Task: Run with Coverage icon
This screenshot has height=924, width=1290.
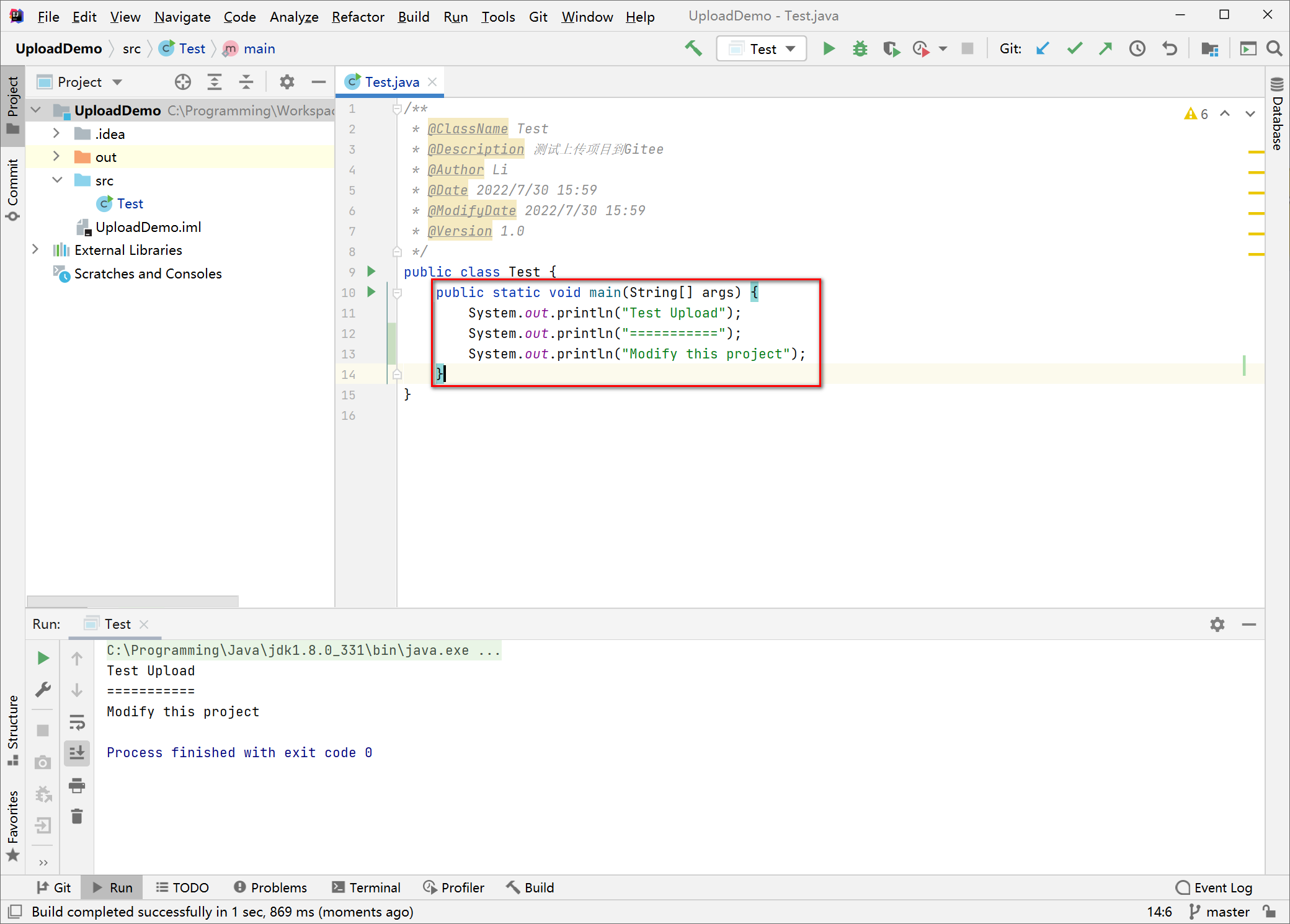Action: pyautogui.click(x=891, y=48)
